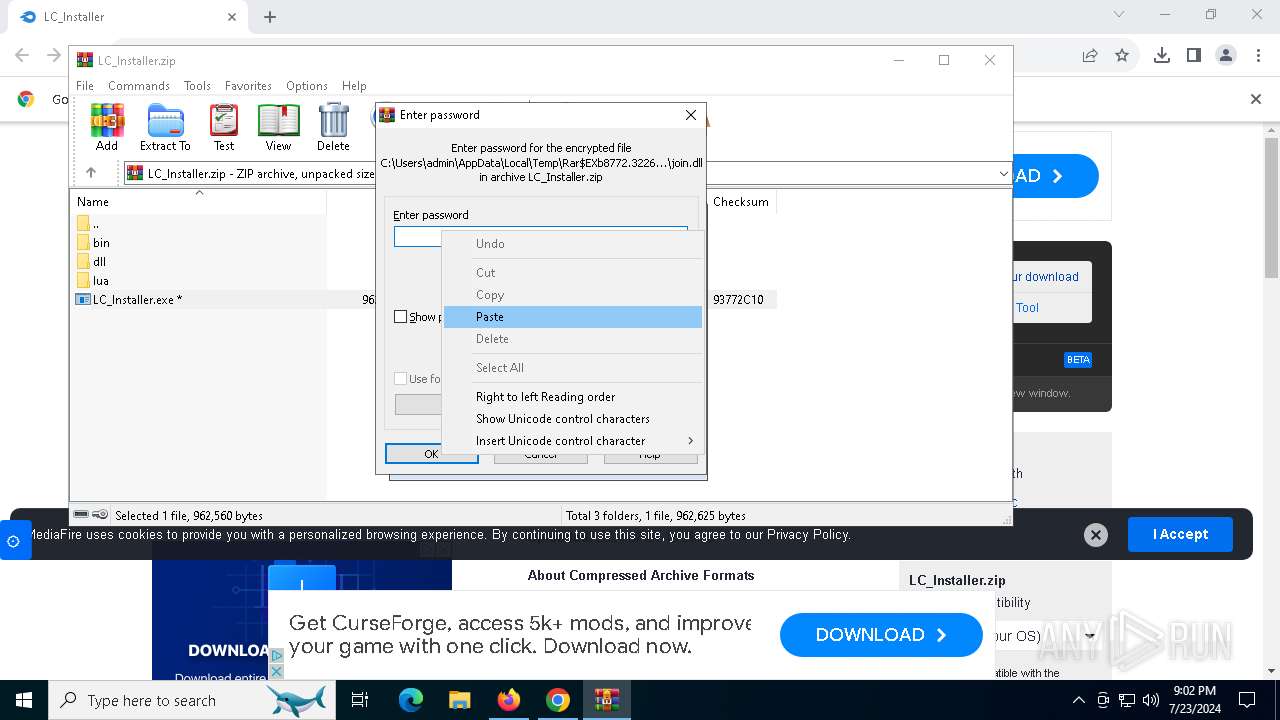Screen dimensions: 1280x720
Task: Click the taskbar clock 9:02 PM
Action: coord(1194,700)
